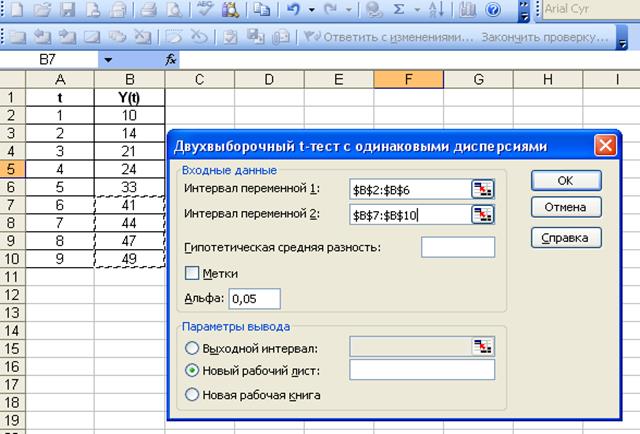
Task: Click the Save icon in the toolbar
Action: (68, 11)
